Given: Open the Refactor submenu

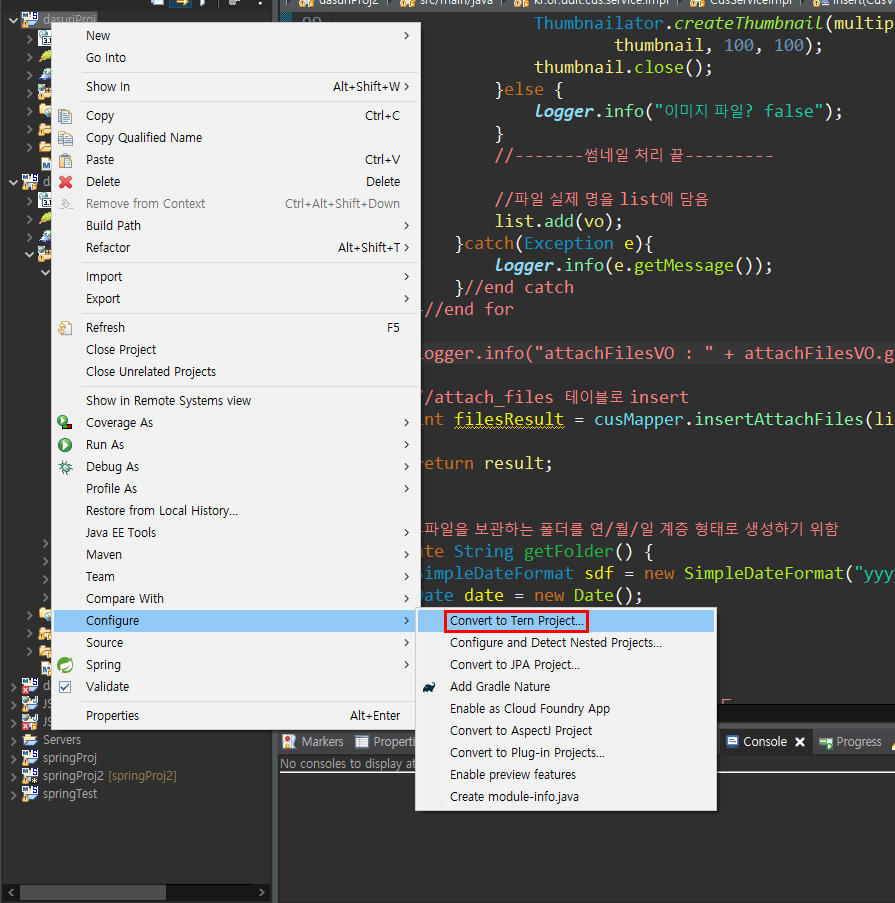Looking at the screenshot, I should coord(237,248).
